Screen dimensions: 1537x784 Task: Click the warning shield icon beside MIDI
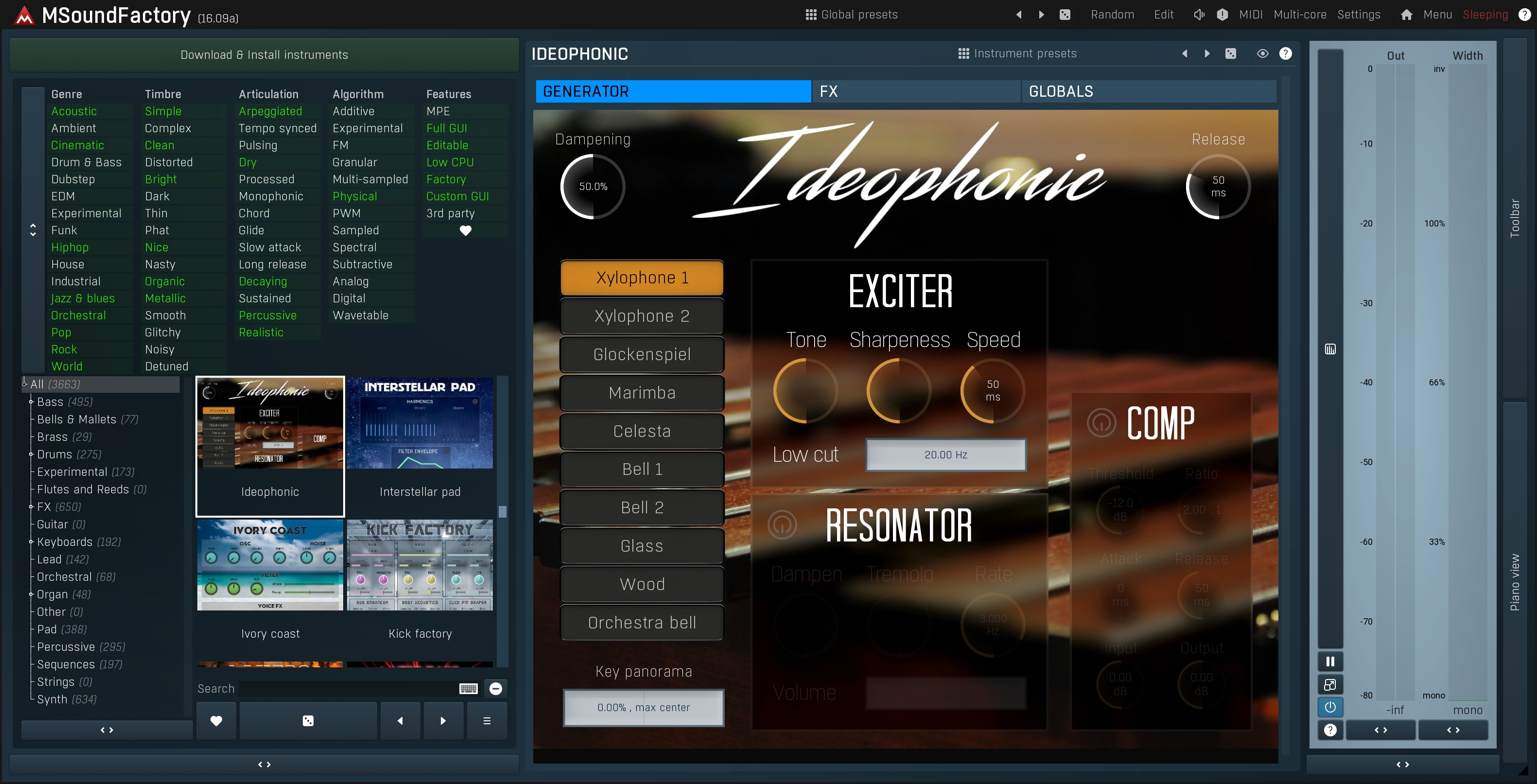click(x=1222, y=14)
